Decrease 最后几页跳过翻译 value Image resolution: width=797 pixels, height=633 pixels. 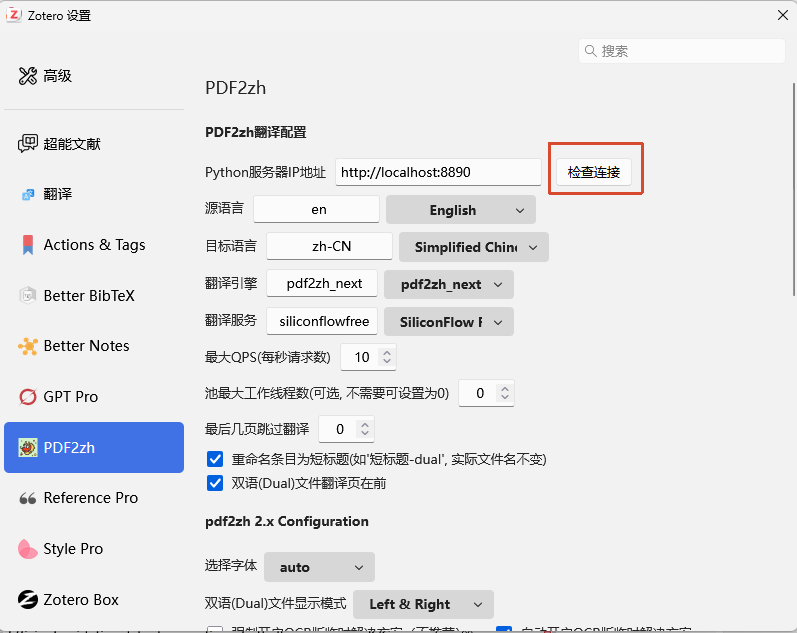[x=365, y=434]
